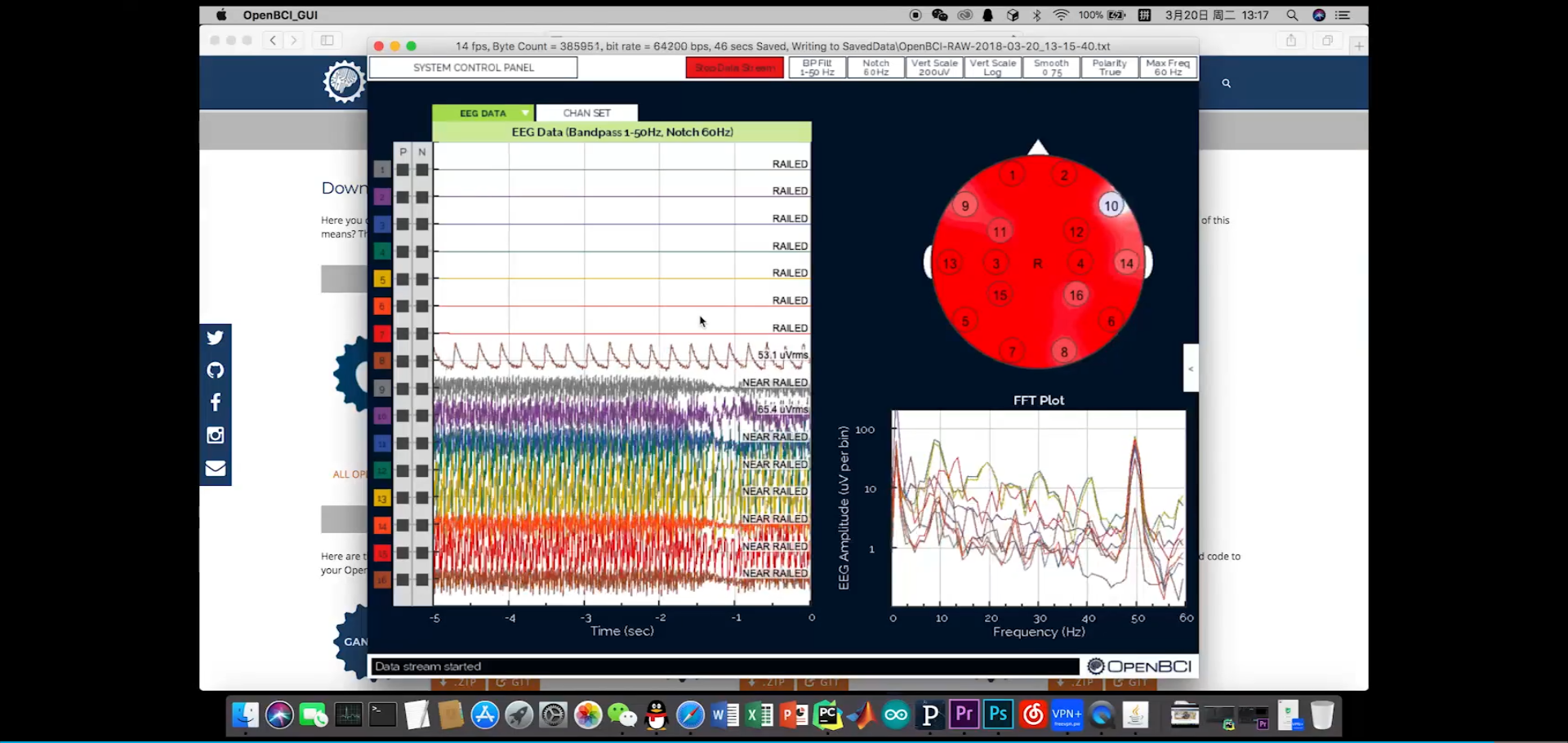Switch the Vert Scale Log option
1568x743 pixels.
[x=993, y=68]
